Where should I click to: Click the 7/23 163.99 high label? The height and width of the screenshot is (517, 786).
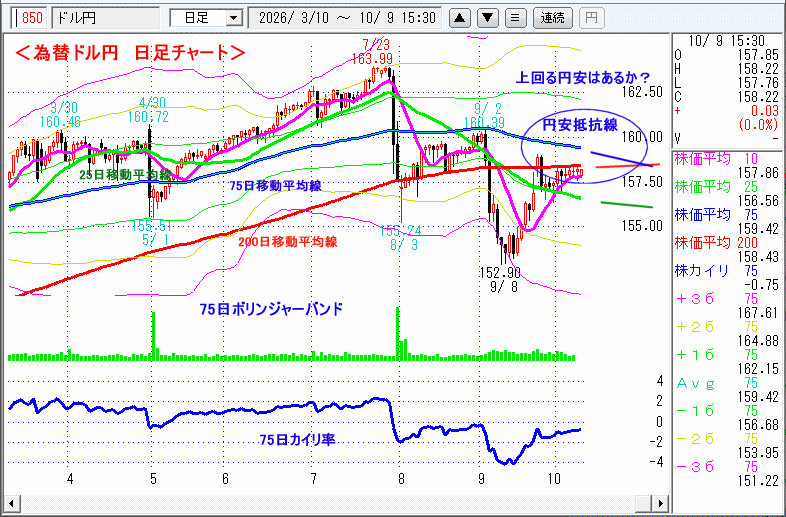click(372, 51)
